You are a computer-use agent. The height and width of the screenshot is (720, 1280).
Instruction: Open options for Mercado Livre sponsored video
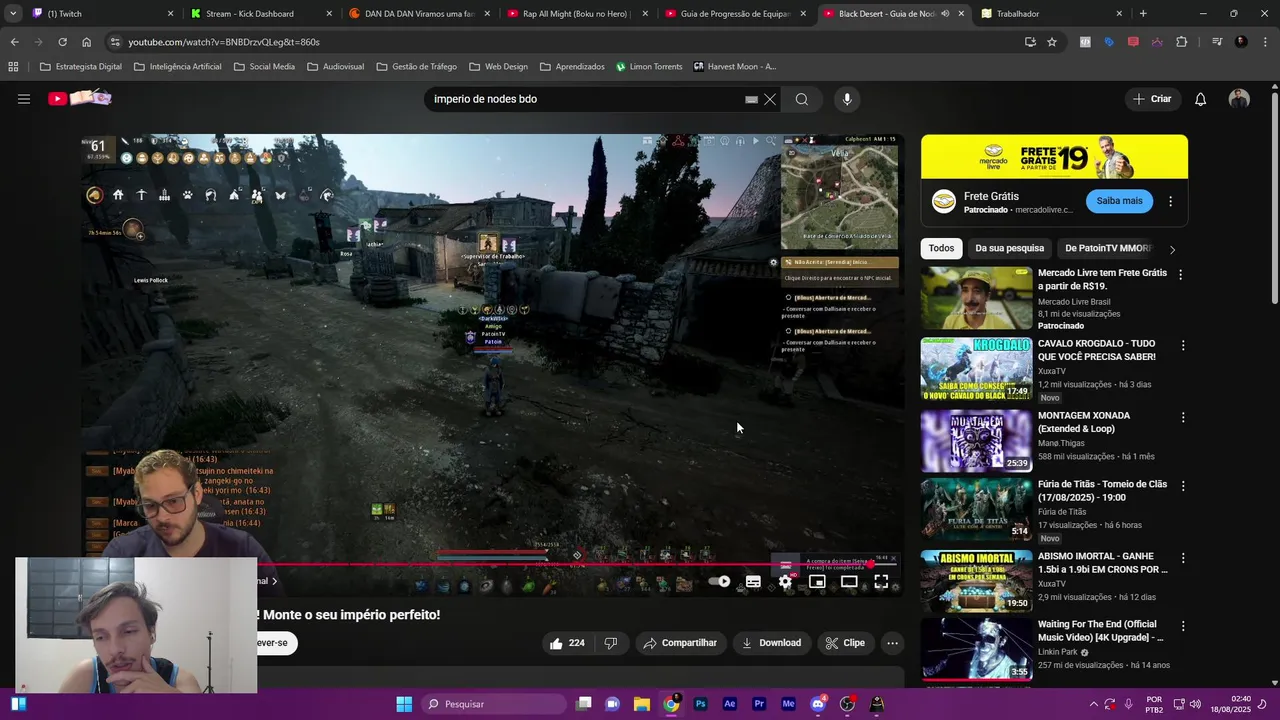pos(1180,274)
